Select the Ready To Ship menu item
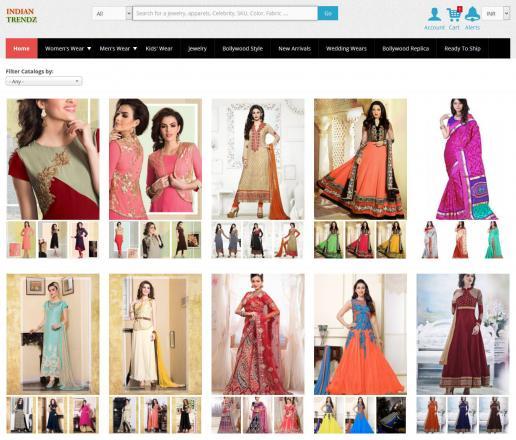 pyautogui.click(x=462, y=48)
